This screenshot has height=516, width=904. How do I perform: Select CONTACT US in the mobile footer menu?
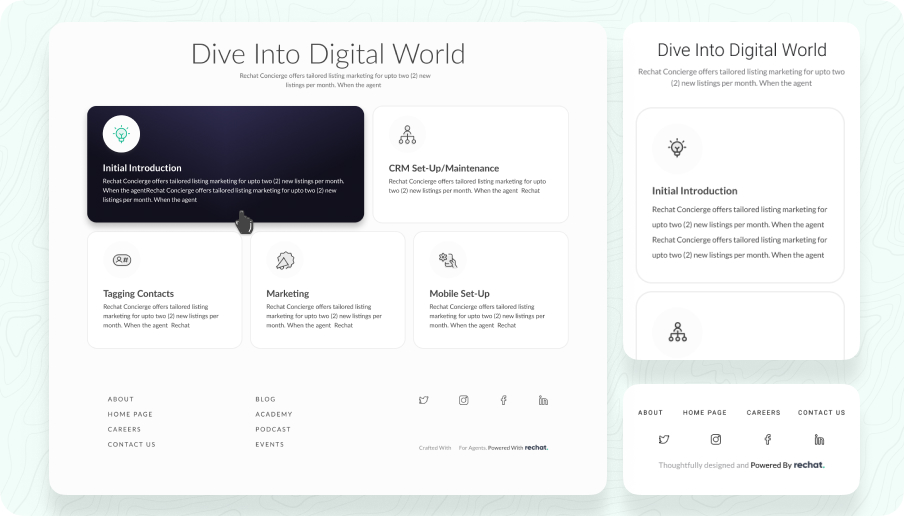pos(821,412)
